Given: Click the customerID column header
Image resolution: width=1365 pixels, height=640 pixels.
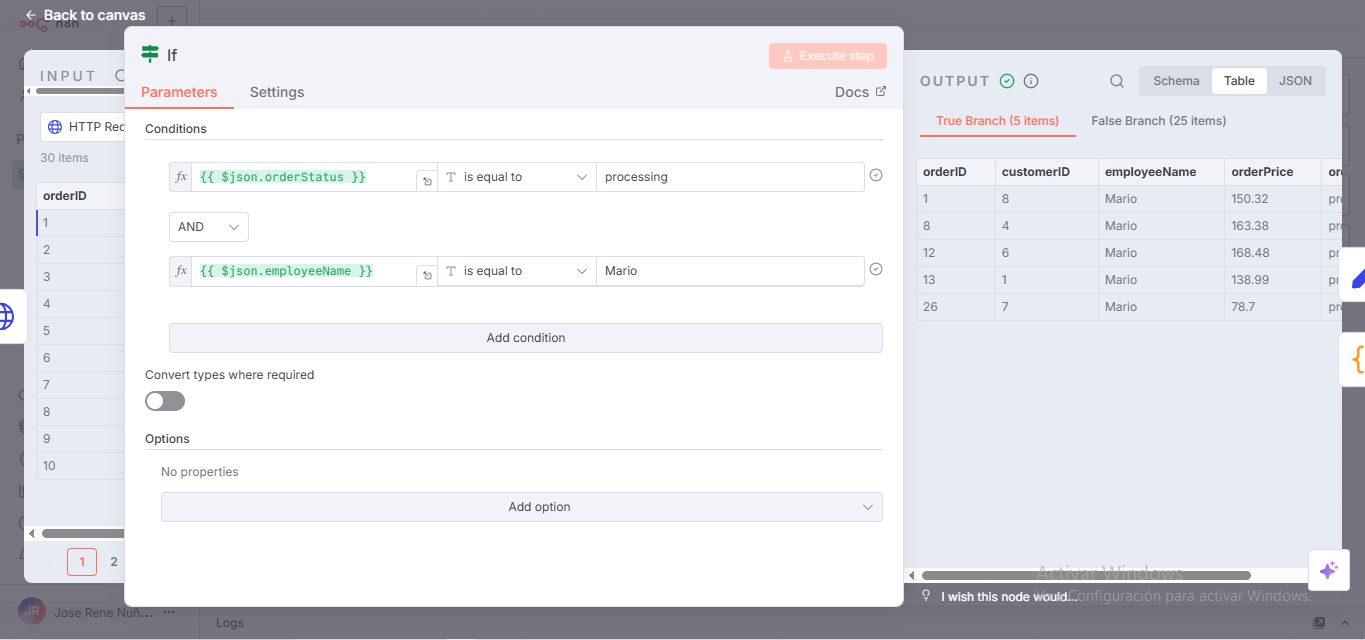Looking at the screenshot, I should [x=1047, y=172].
